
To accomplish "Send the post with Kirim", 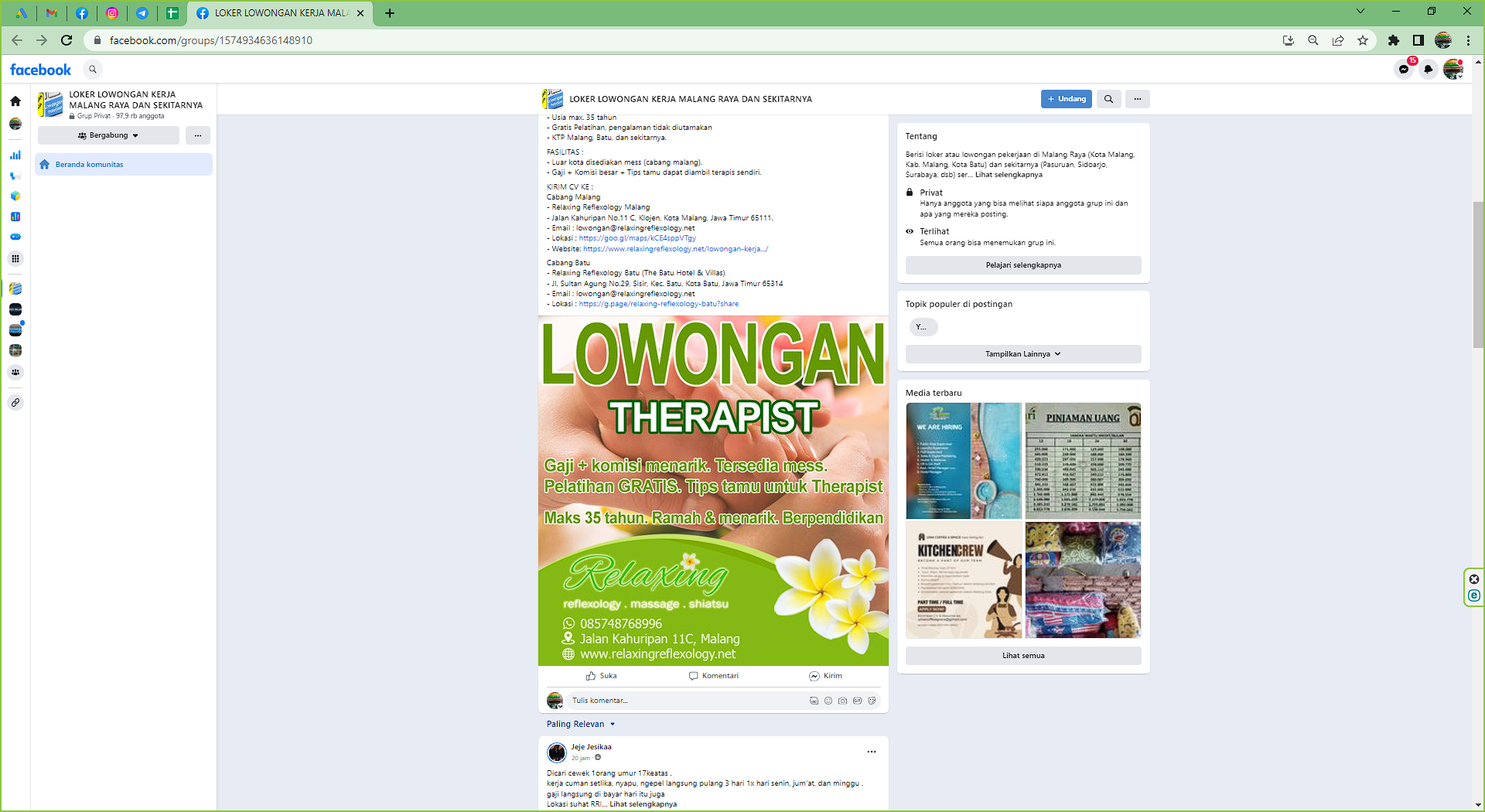I will pyautogui.click(x=825, y=676).
